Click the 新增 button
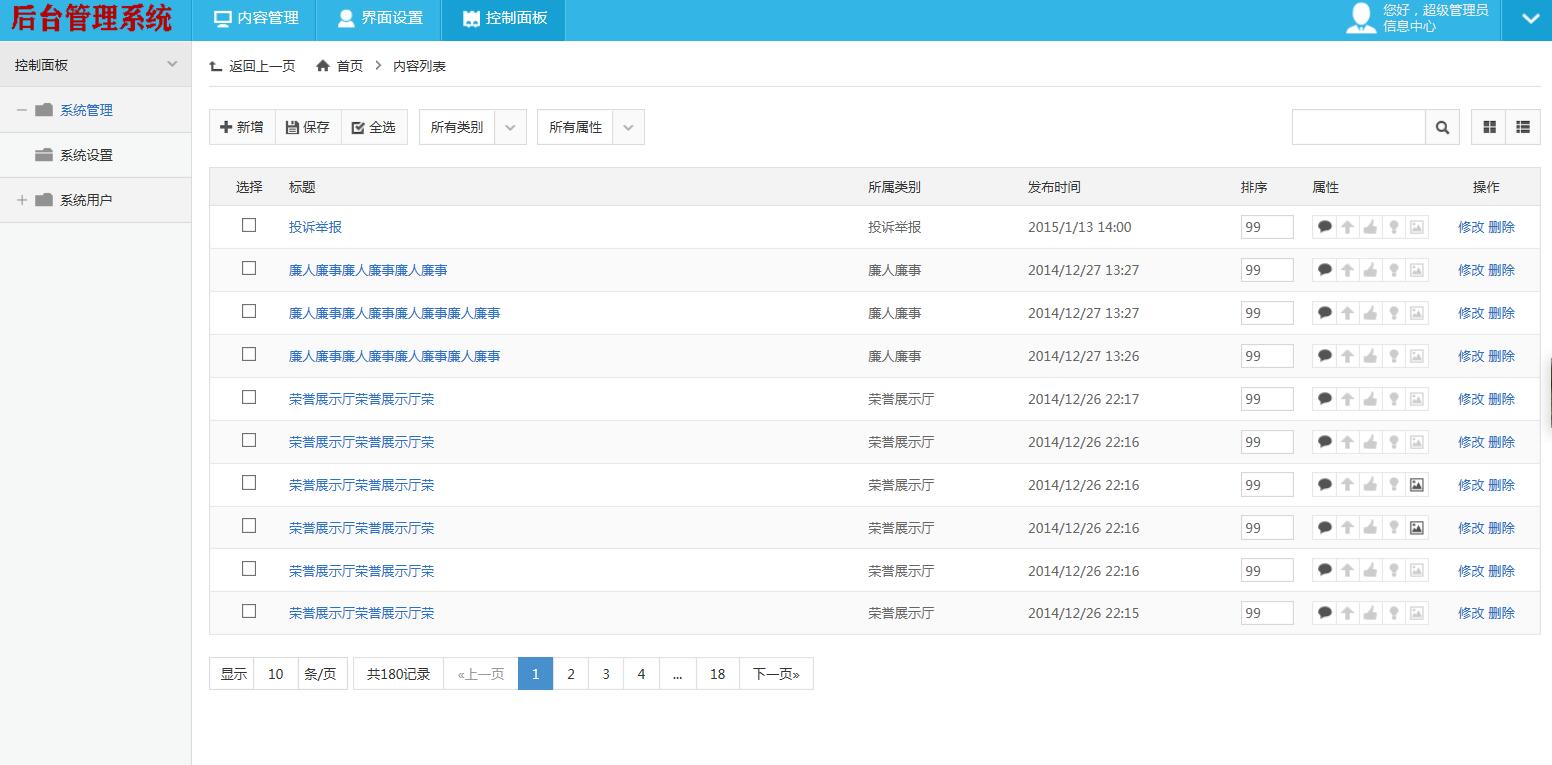The width and height of the screenshot is (1552, 765). tap(242, 128)
